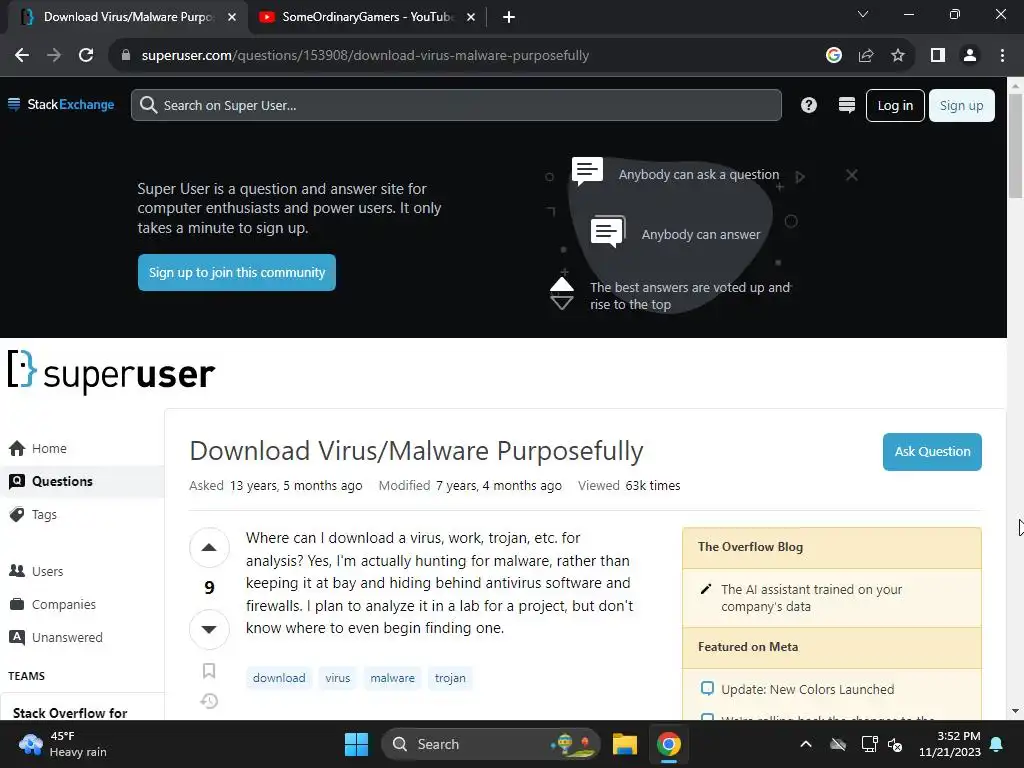
Task: Click the Sign up button
Action: 961,105
